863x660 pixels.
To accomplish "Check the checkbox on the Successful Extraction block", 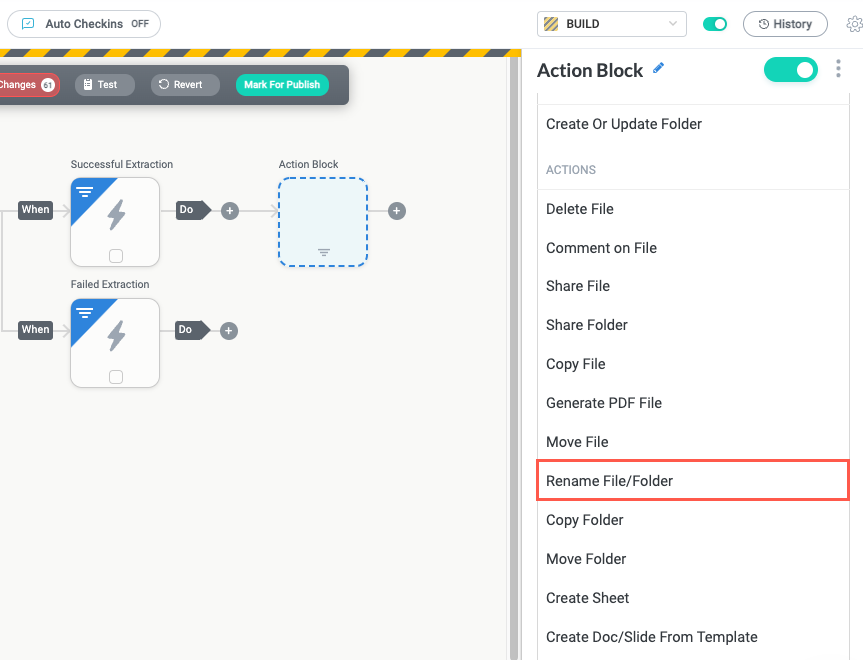I will [114, 253].
